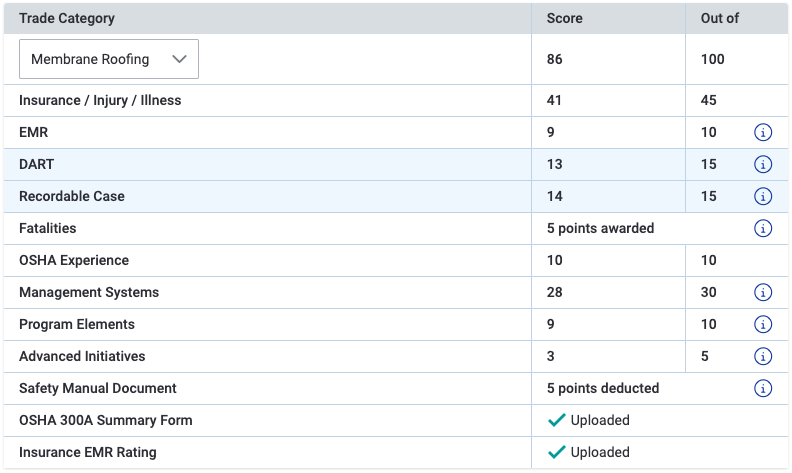Click the DART row info icon
Image resolution: width=792 pixels, height=473 pixels.
tap(763, 164)
